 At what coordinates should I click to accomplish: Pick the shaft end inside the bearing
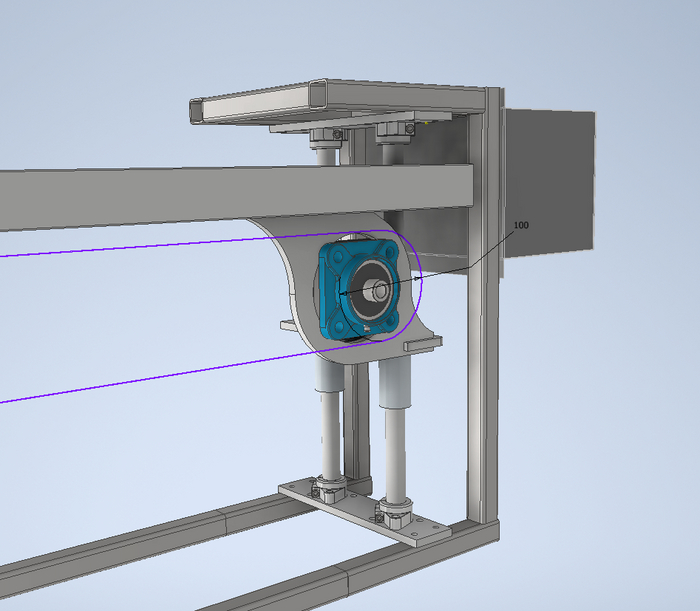377,291
